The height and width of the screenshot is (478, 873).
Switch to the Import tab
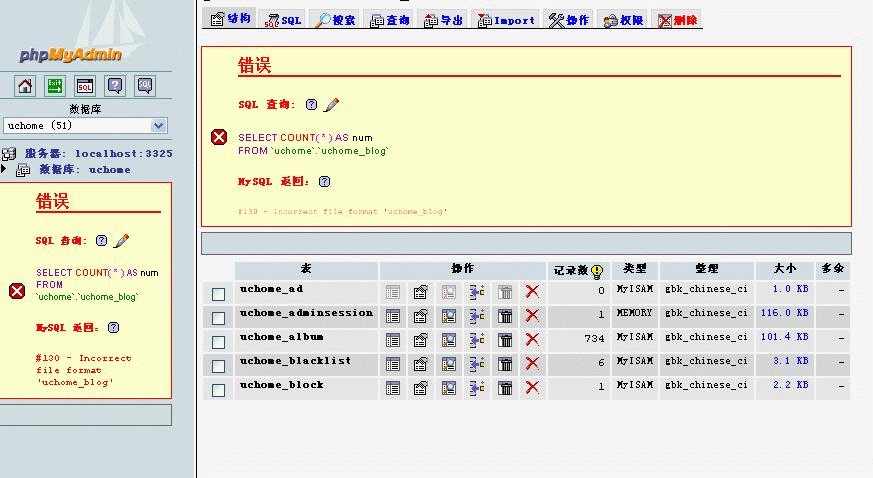pos(506,20)
